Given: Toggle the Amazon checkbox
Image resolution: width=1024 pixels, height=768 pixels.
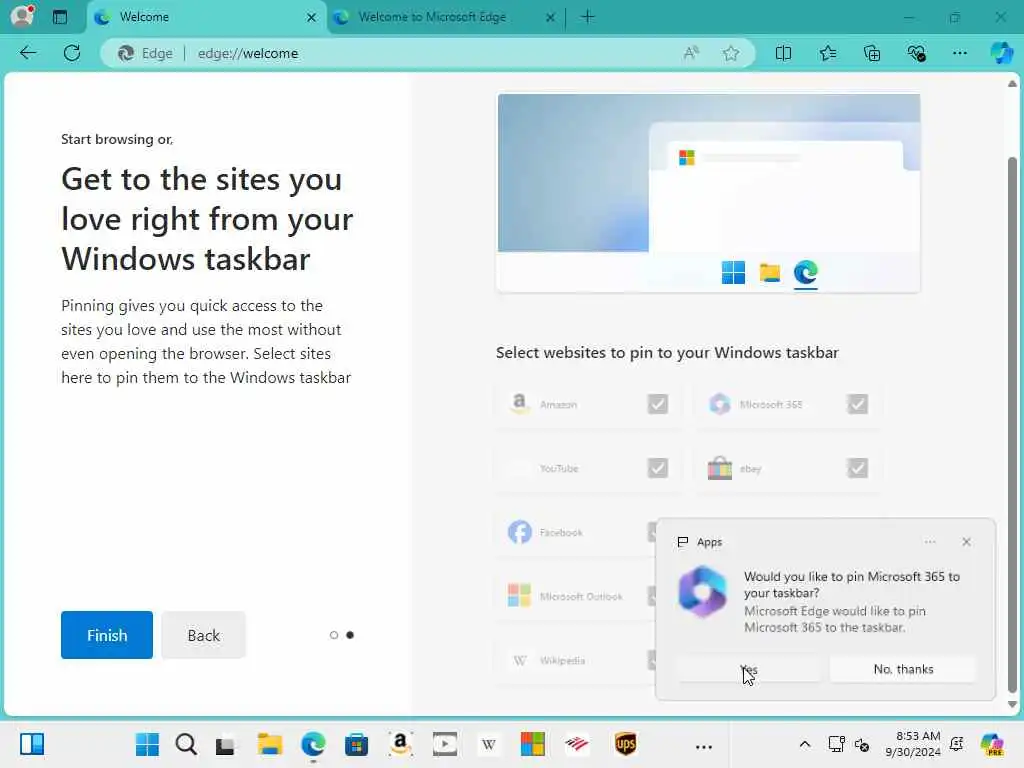Looking at the screenshot, I should [658, 404].
